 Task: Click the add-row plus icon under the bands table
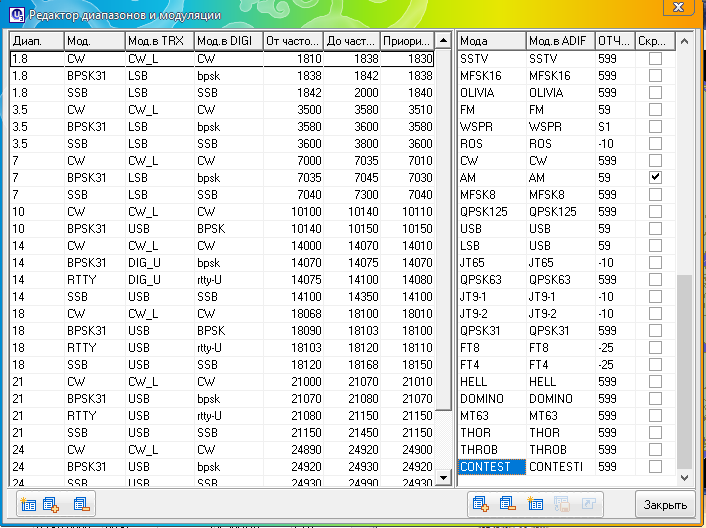[x=52, y=503]
